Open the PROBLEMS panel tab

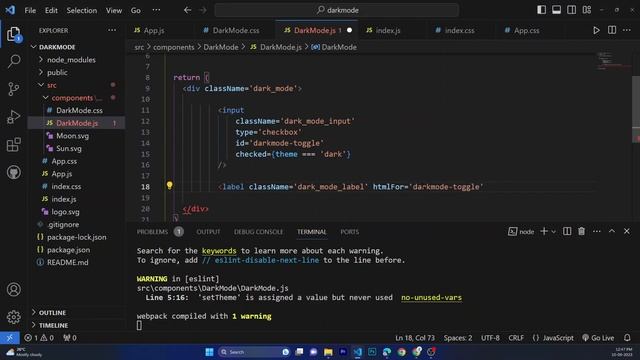152,231
